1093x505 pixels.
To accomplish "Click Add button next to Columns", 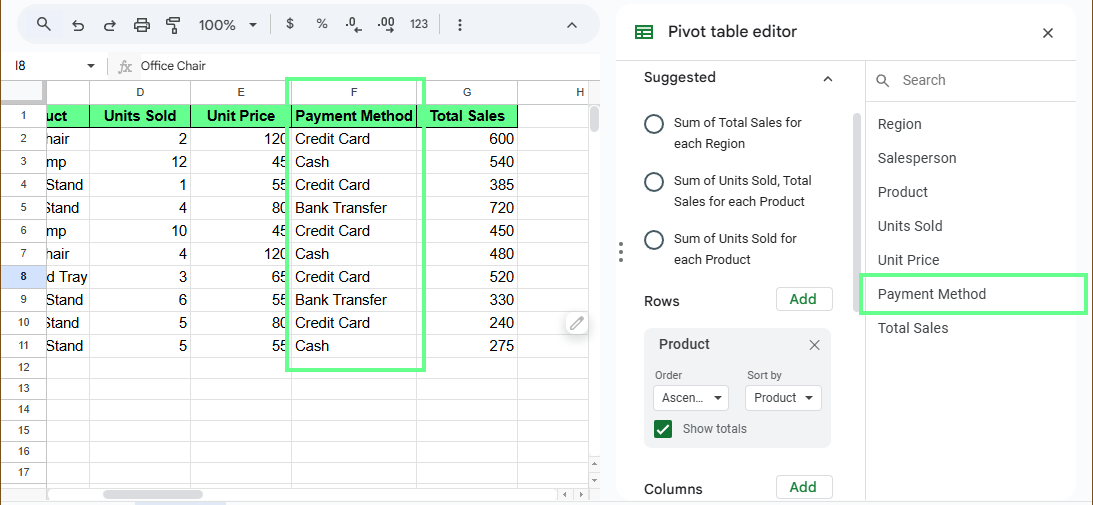I will (x=803, y=487).
